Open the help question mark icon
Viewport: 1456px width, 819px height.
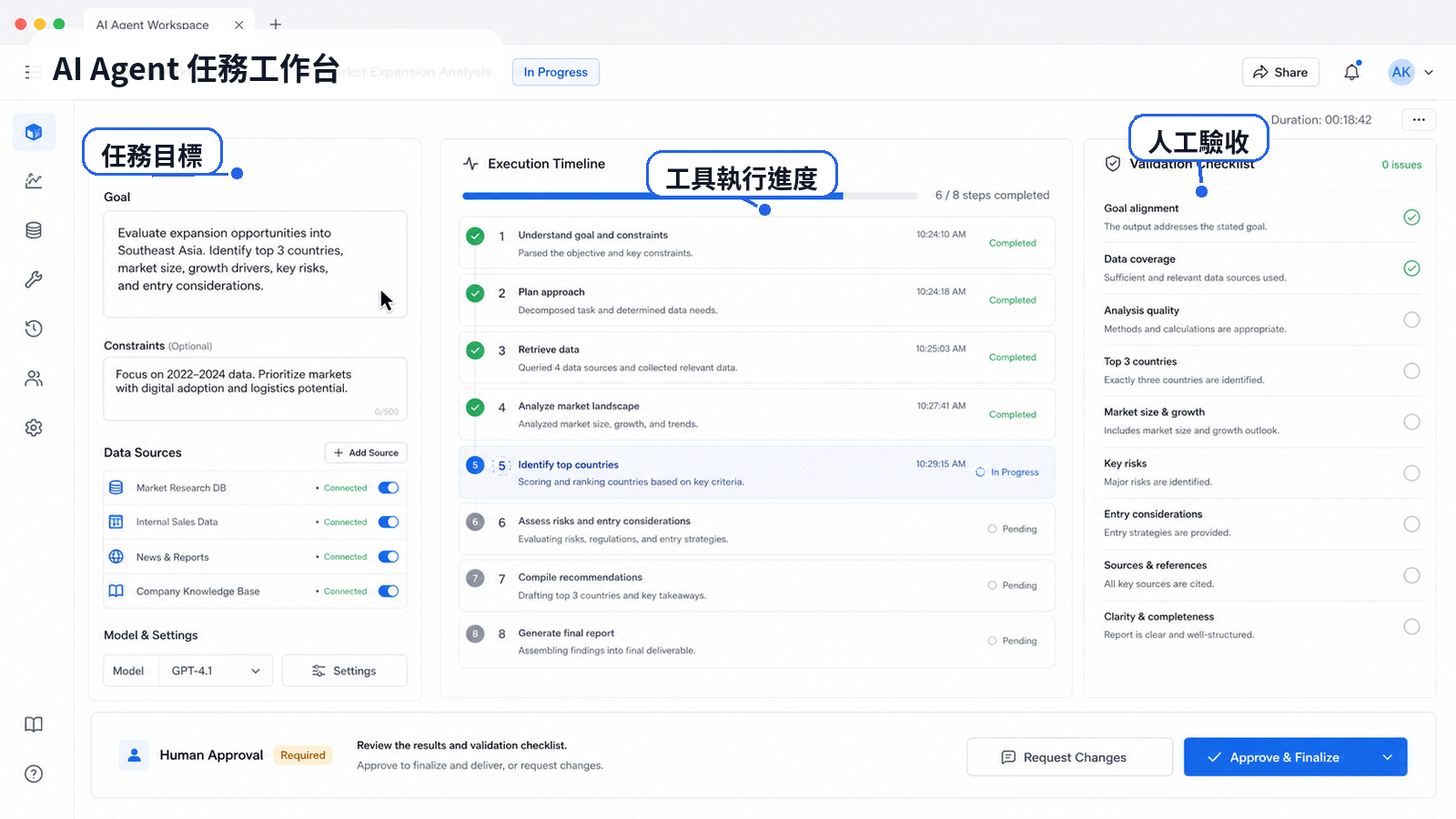tap(34, 774)
